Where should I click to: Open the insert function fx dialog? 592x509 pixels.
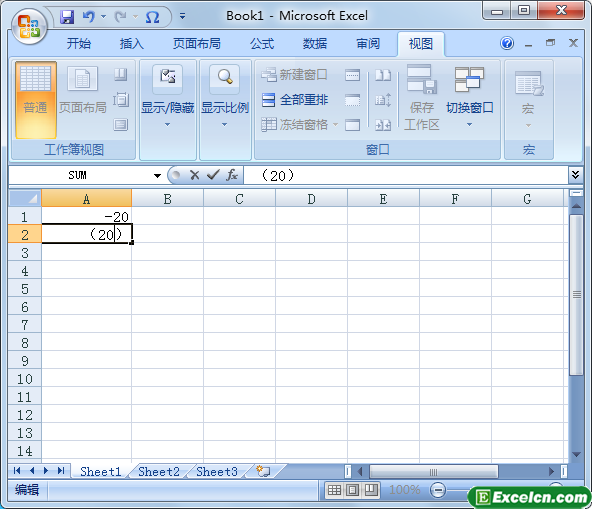[x=232, y=175]
